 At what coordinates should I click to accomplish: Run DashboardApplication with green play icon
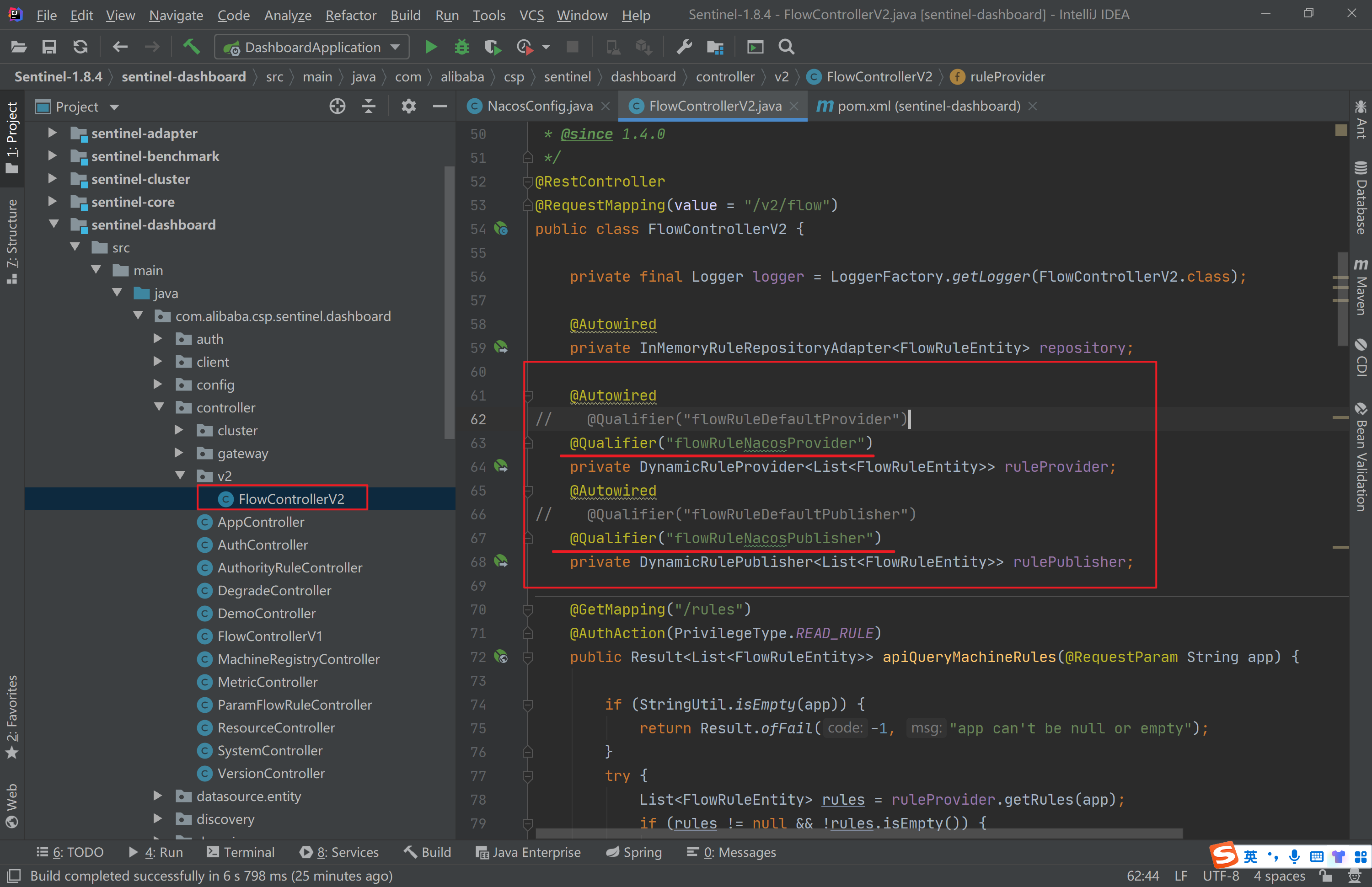(431, 47)
